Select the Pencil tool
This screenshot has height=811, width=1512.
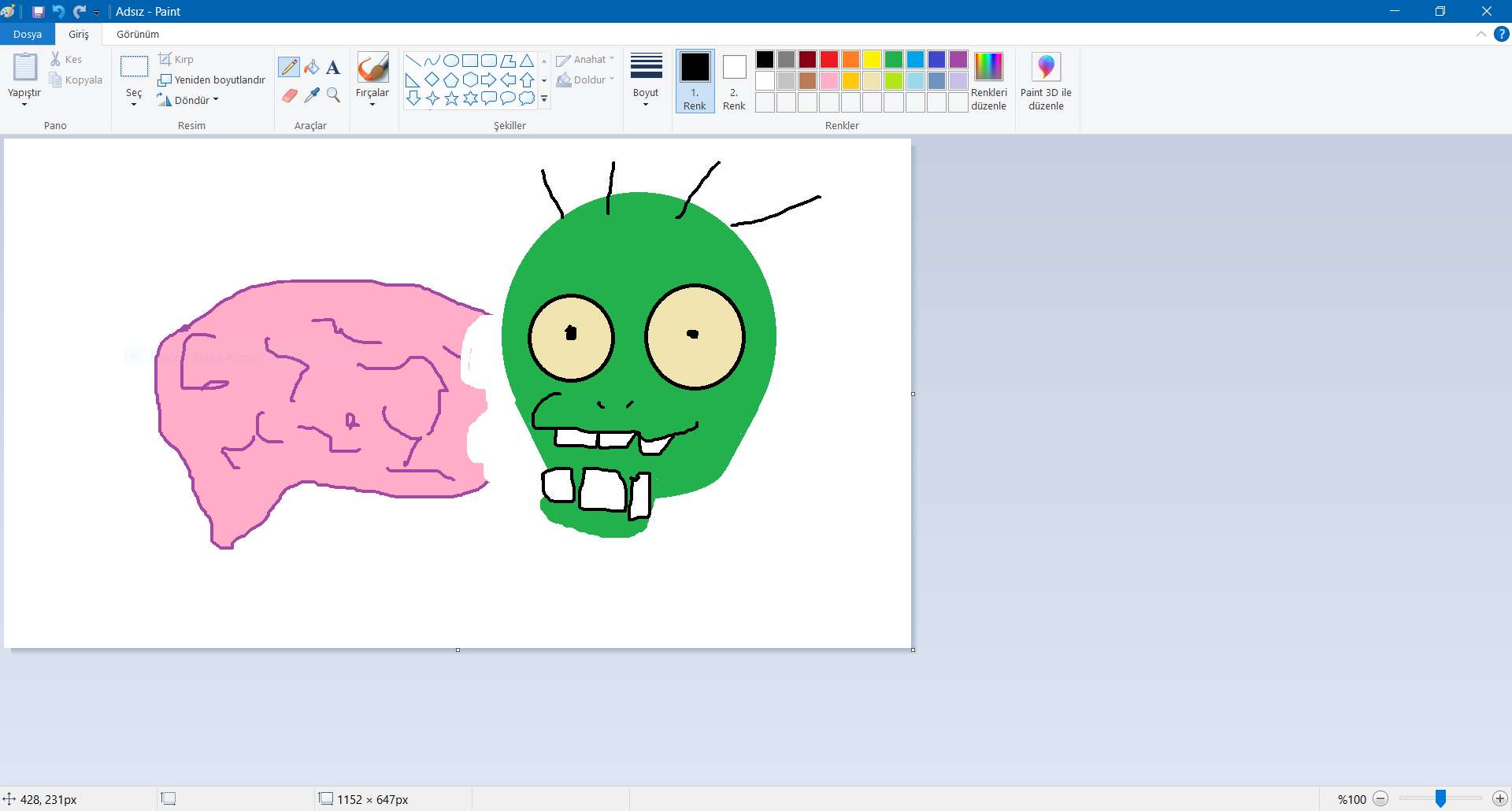289,68
